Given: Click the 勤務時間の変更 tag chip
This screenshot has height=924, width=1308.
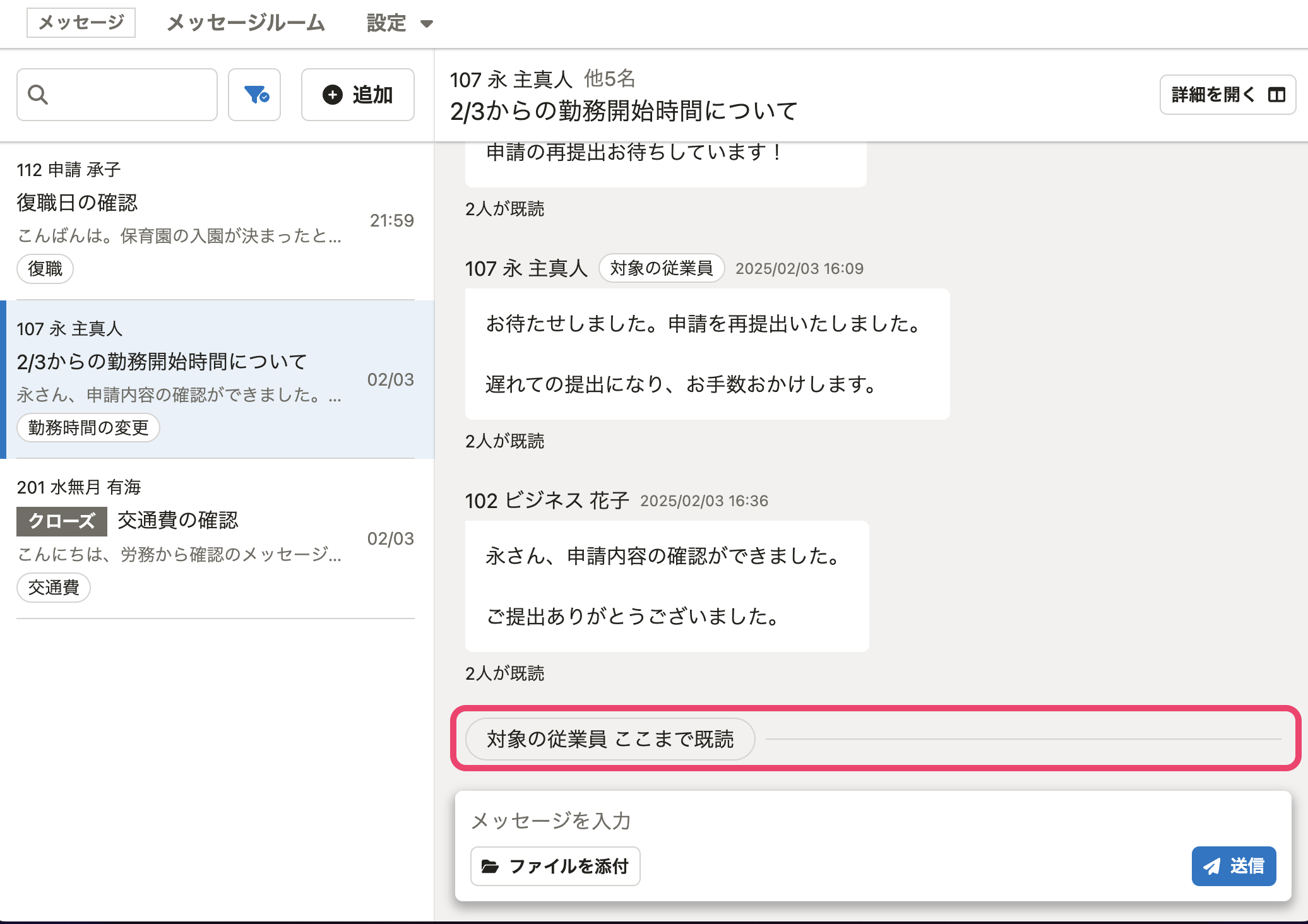Looking at the screenshot, I should click(x=88, y=428).
